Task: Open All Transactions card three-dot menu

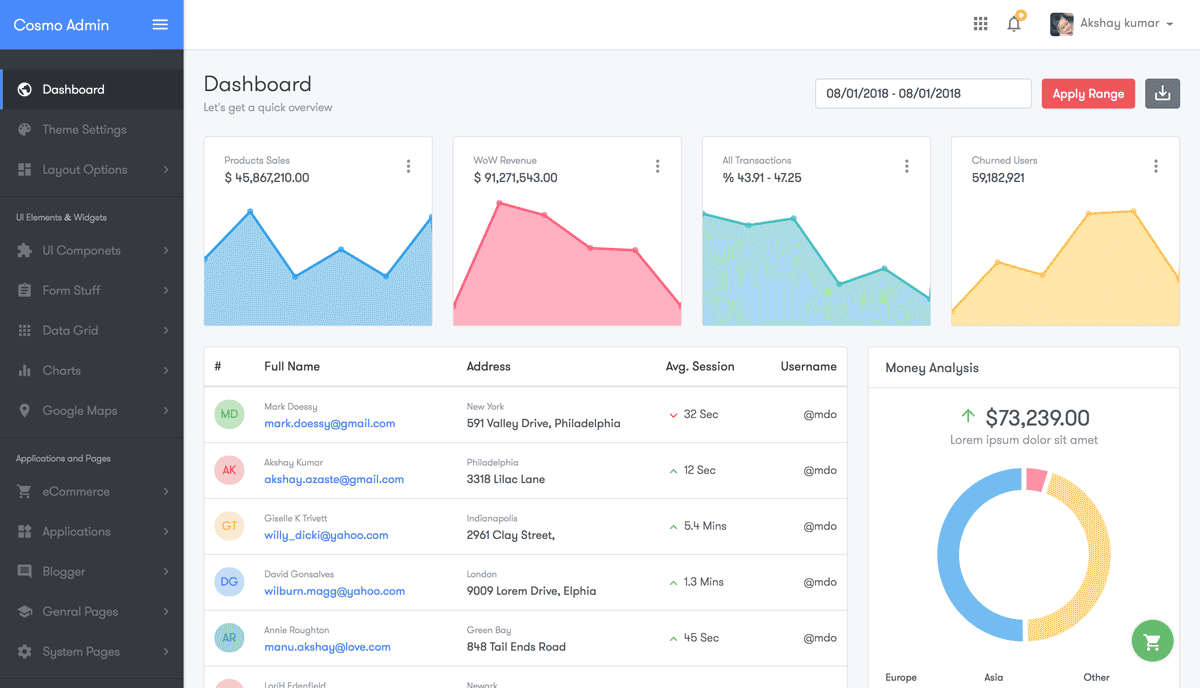Action: (x=906, y=167)
